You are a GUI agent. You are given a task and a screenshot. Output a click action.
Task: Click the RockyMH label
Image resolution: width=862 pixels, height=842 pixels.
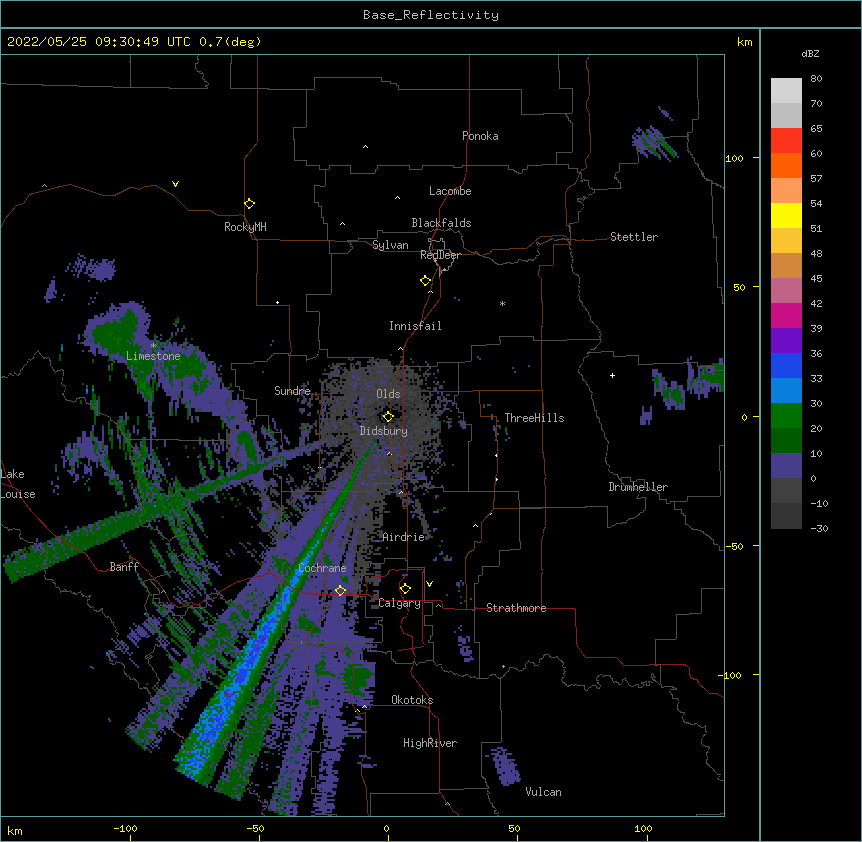pos(245,227)
